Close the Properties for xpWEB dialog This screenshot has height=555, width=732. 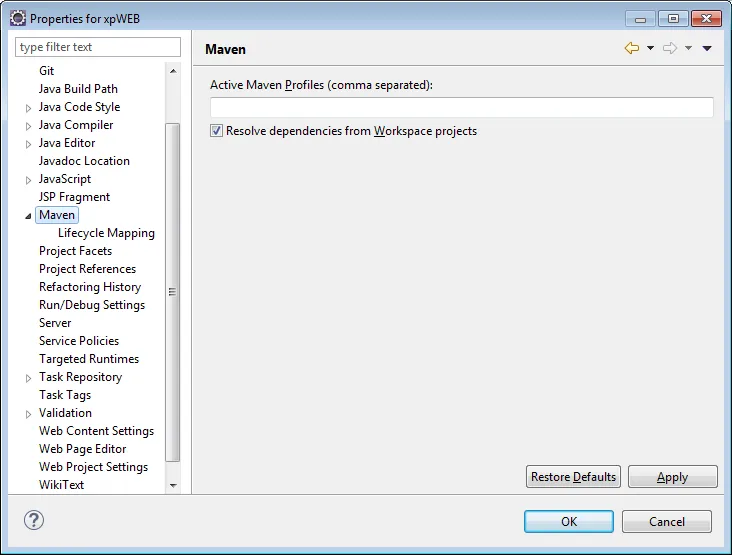click(x=706, y=19)
